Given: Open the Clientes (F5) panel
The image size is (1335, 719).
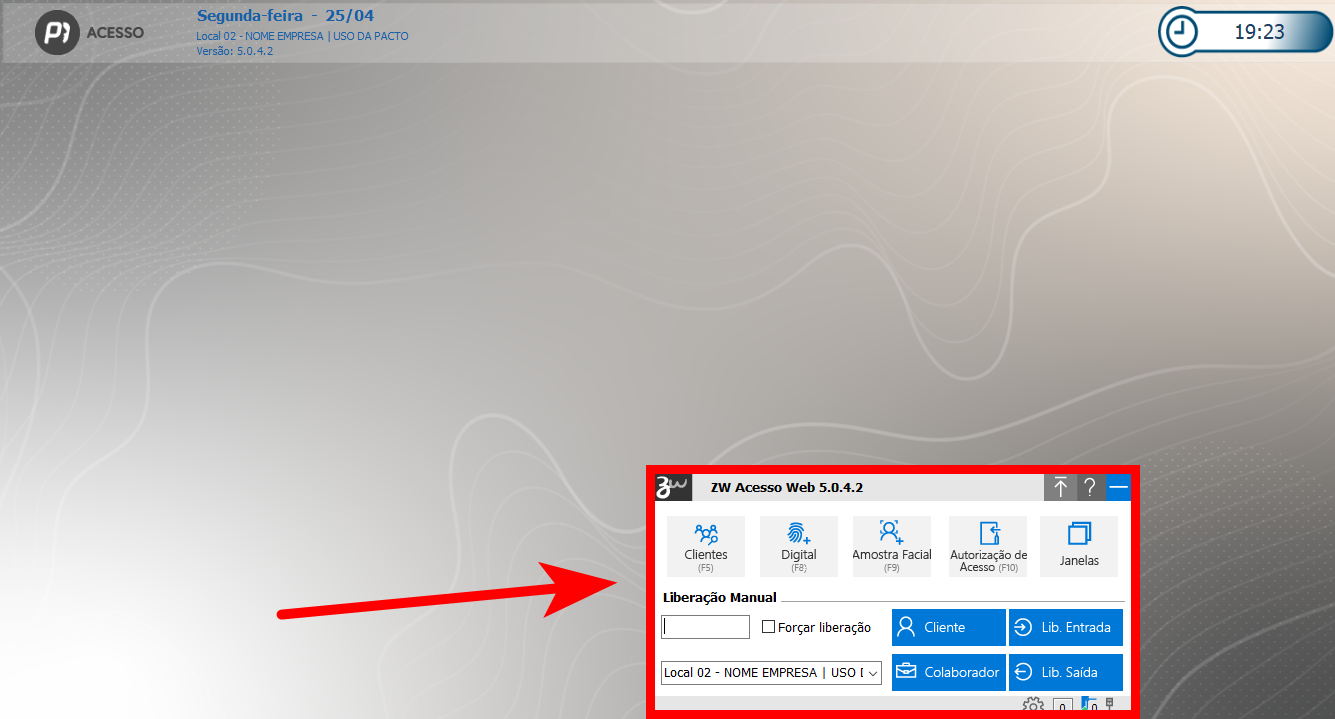Looking at the screenshot, I should (x=706, y=546).
